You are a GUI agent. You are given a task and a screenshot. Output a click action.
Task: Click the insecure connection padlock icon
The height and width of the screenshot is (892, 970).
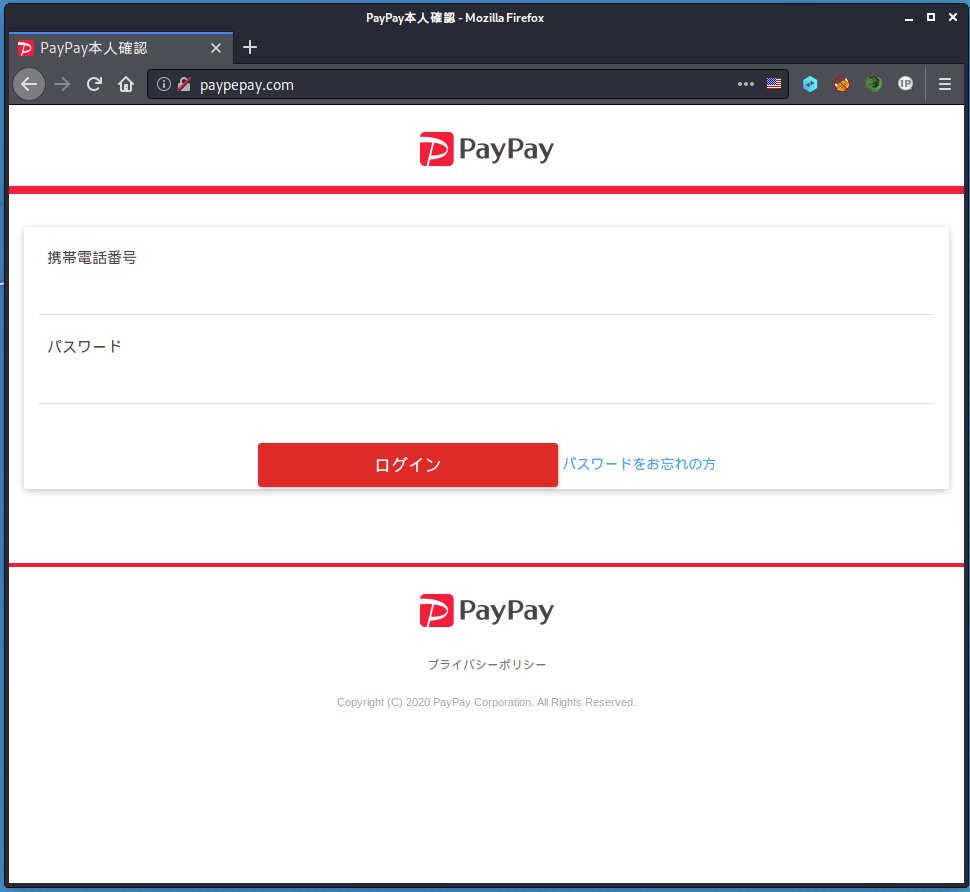184,84
